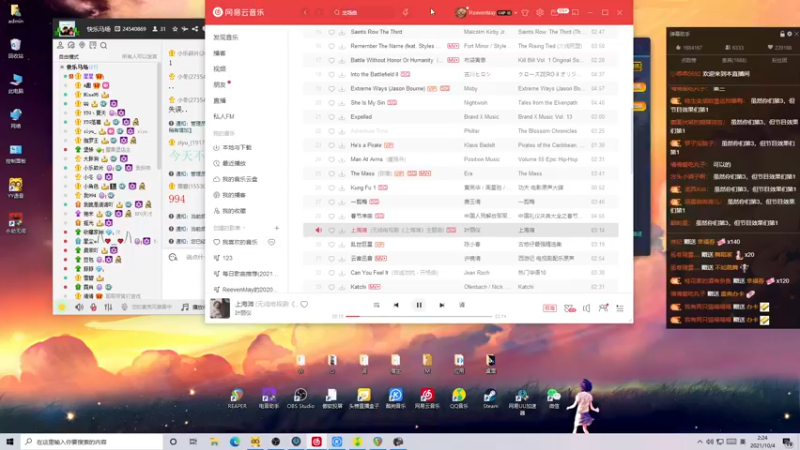The height and width of the screenshot is (450, 800).
Task: Open the 视频 sidebar tab
Action: tap(219, 69)
